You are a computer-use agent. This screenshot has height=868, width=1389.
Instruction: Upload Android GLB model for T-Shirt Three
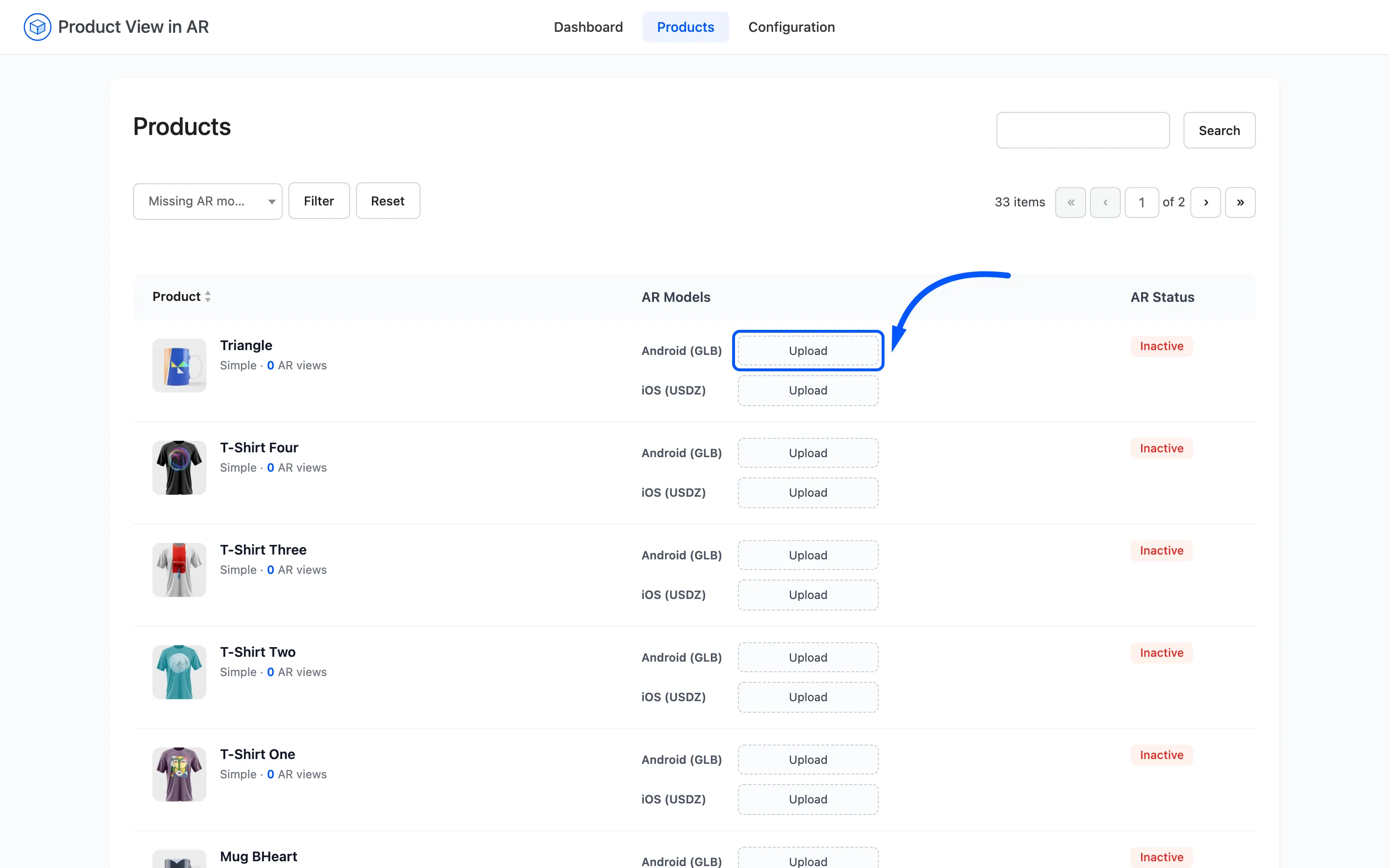[807, 555]
